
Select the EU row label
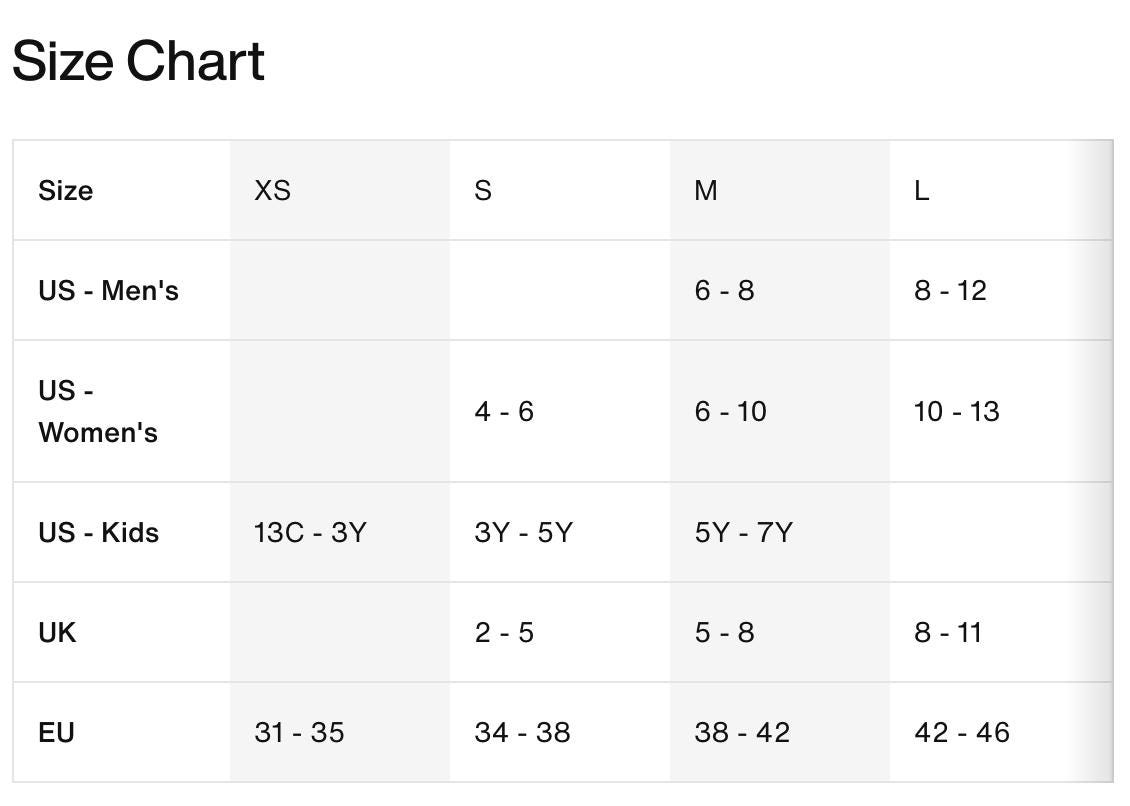[x=56, y=732]
